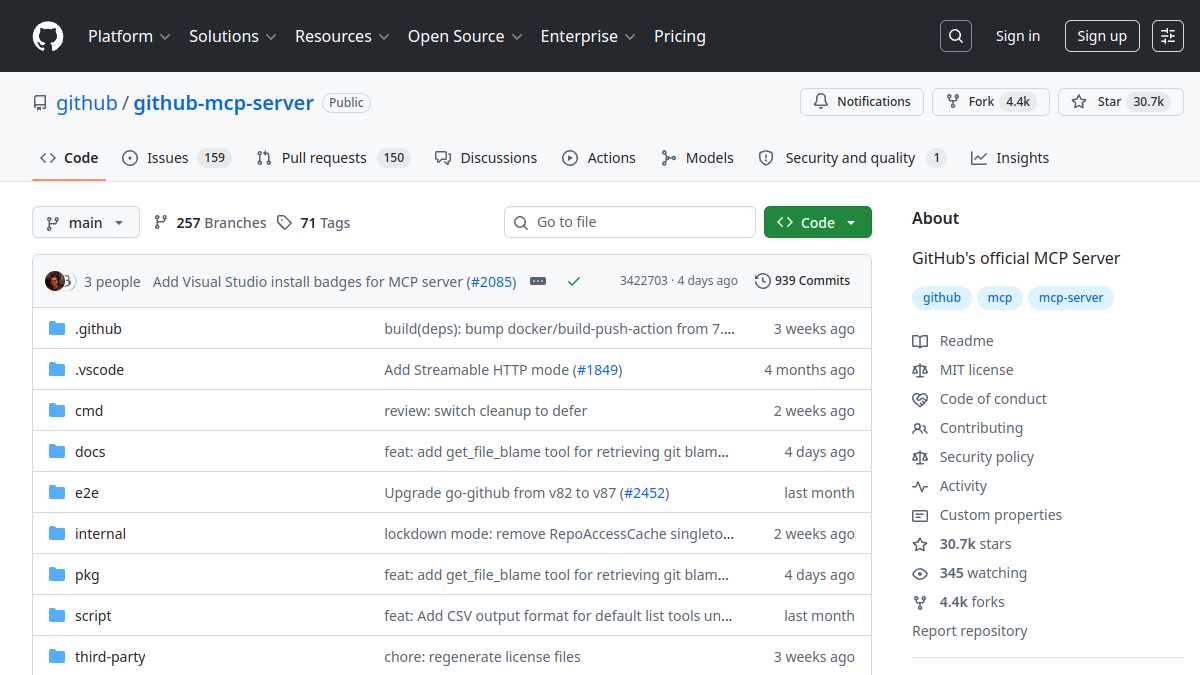Click the Sign up button
1200x675 pixels.
point(1102,36)
